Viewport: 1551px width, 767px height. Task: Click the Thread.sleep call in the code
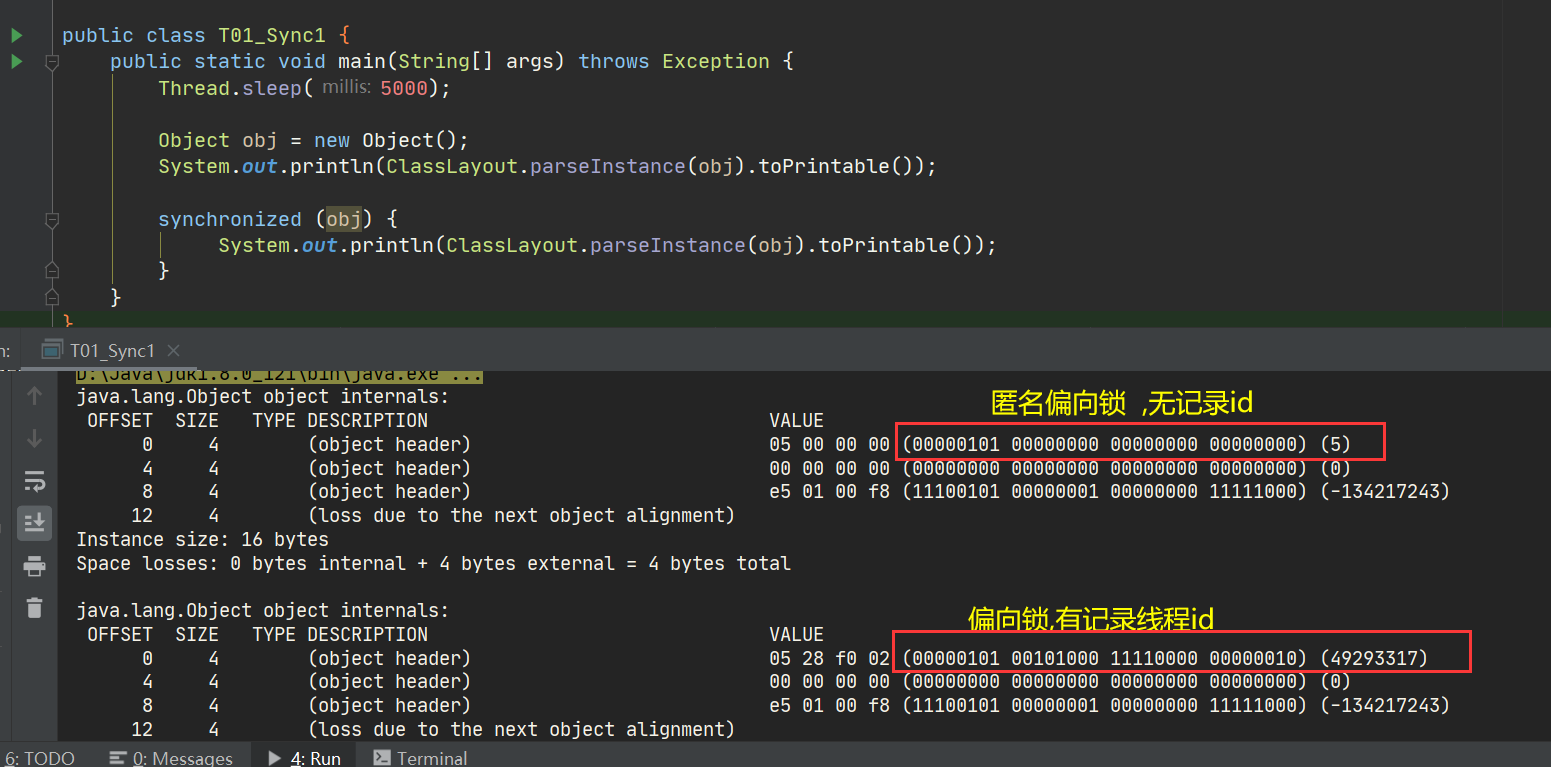click(x=229, y=88)
